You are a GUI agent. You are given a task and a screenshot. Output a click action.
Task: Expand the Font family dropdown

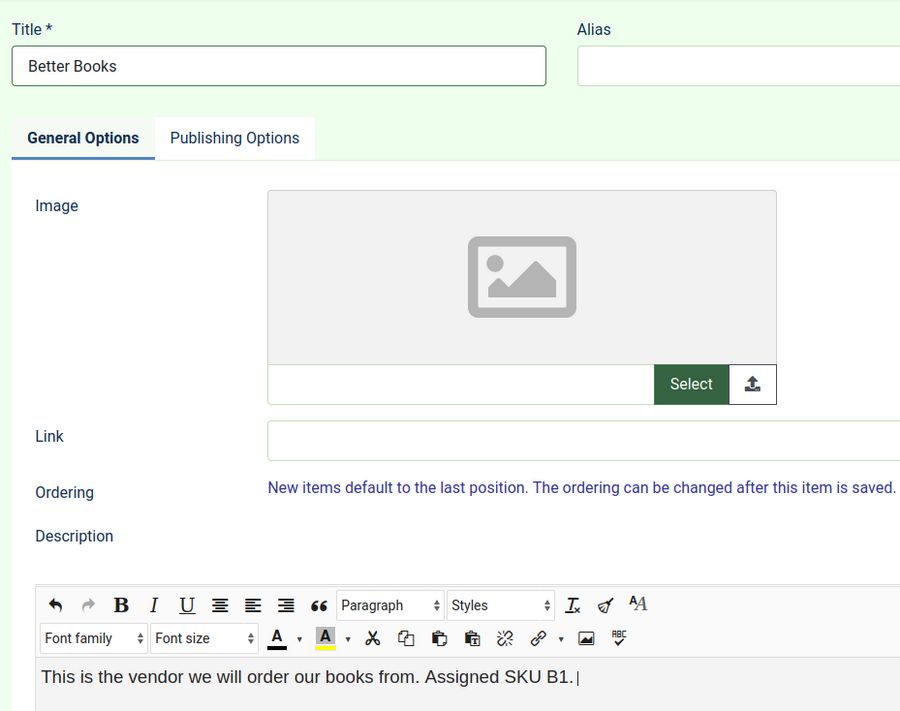94,638
